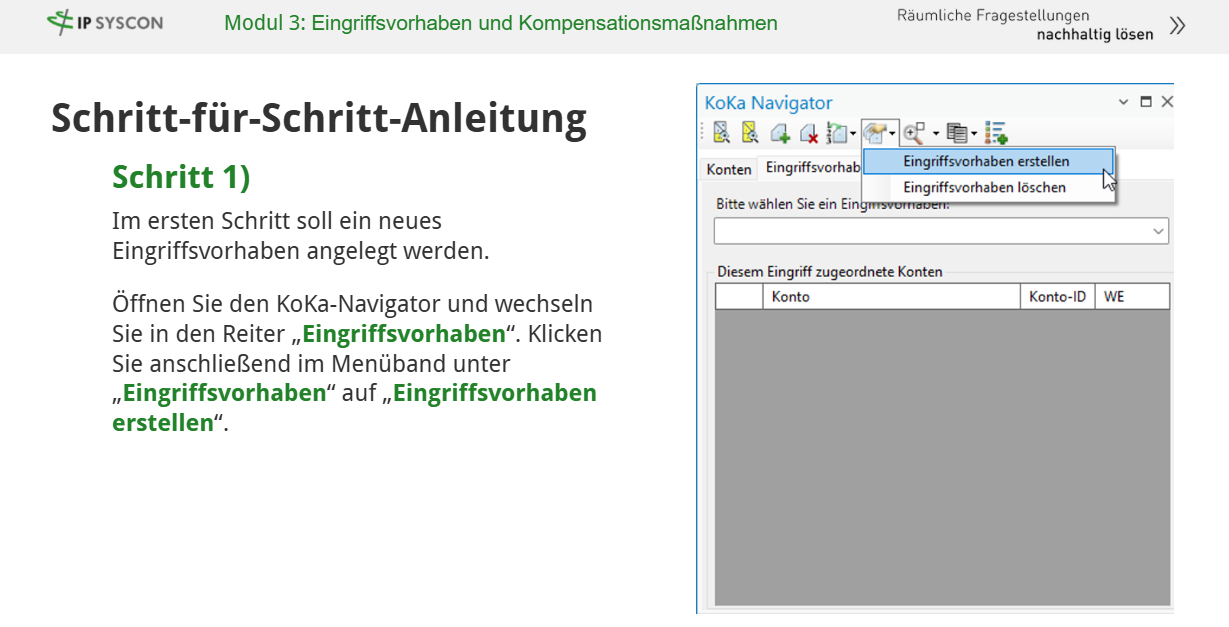1229x627 pixels.
Task: Open dropdown arrow beside the zoom magnifier
Action: [936, 133]
